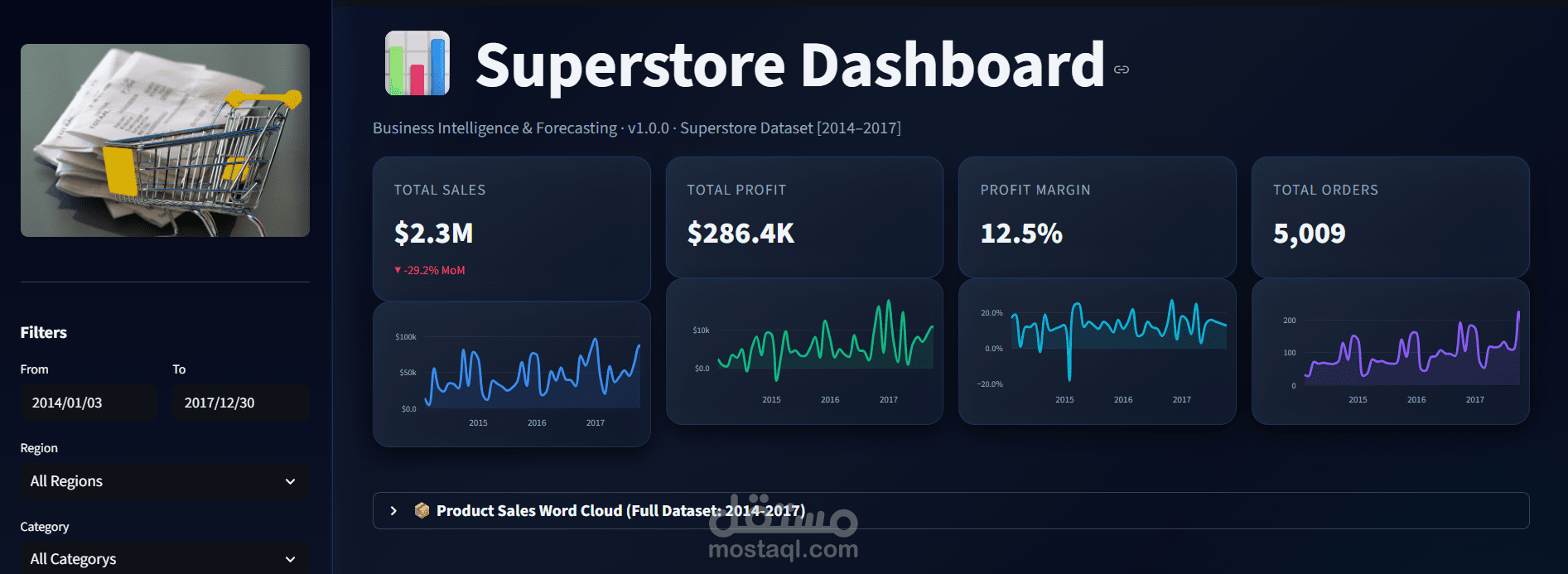Click the PROFIT MARGIN card label
This screenshot has height=574, width=1568.
click(x=1035, y=190)
